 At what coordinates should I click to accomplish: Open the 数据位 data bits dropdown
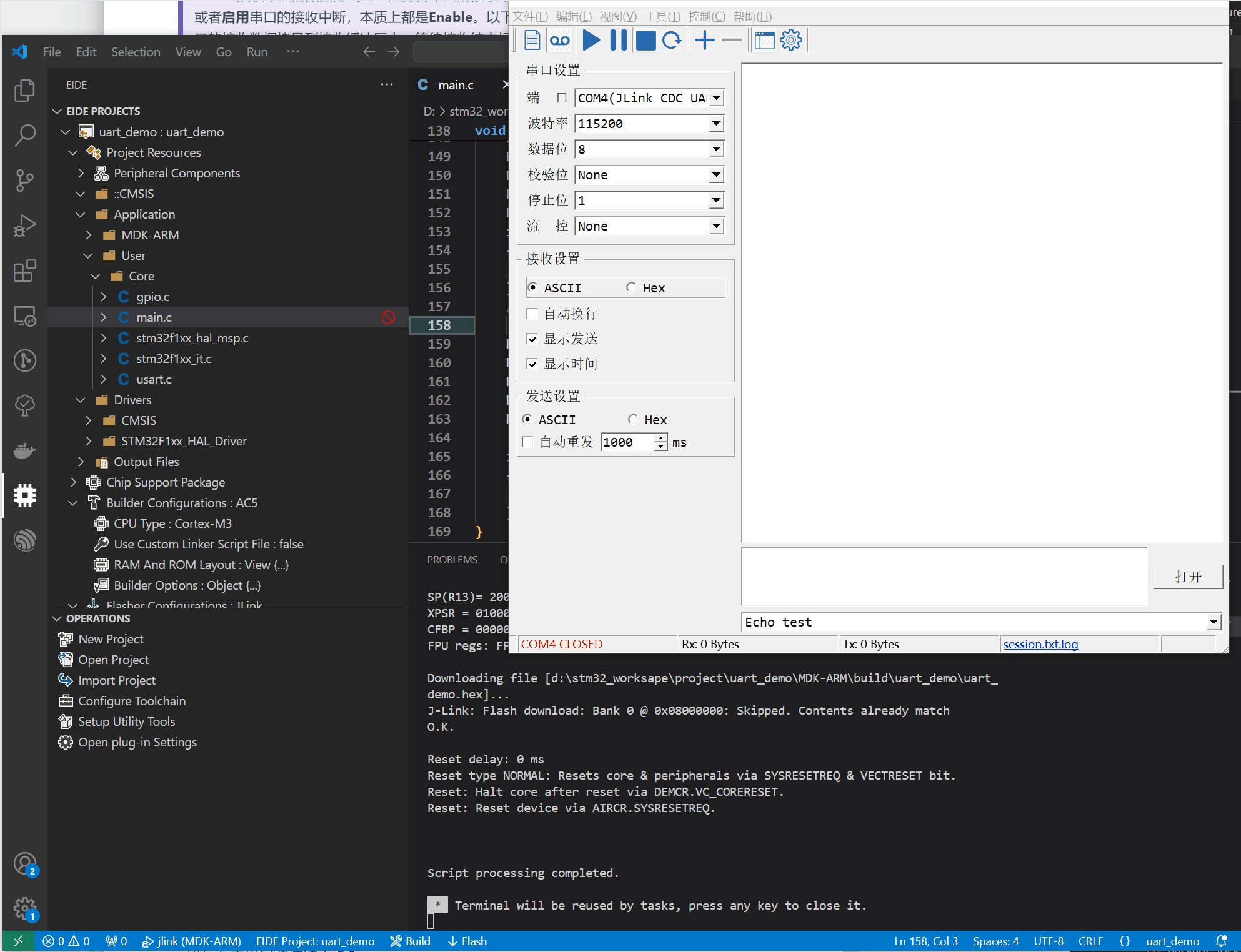tap(716, 149)
